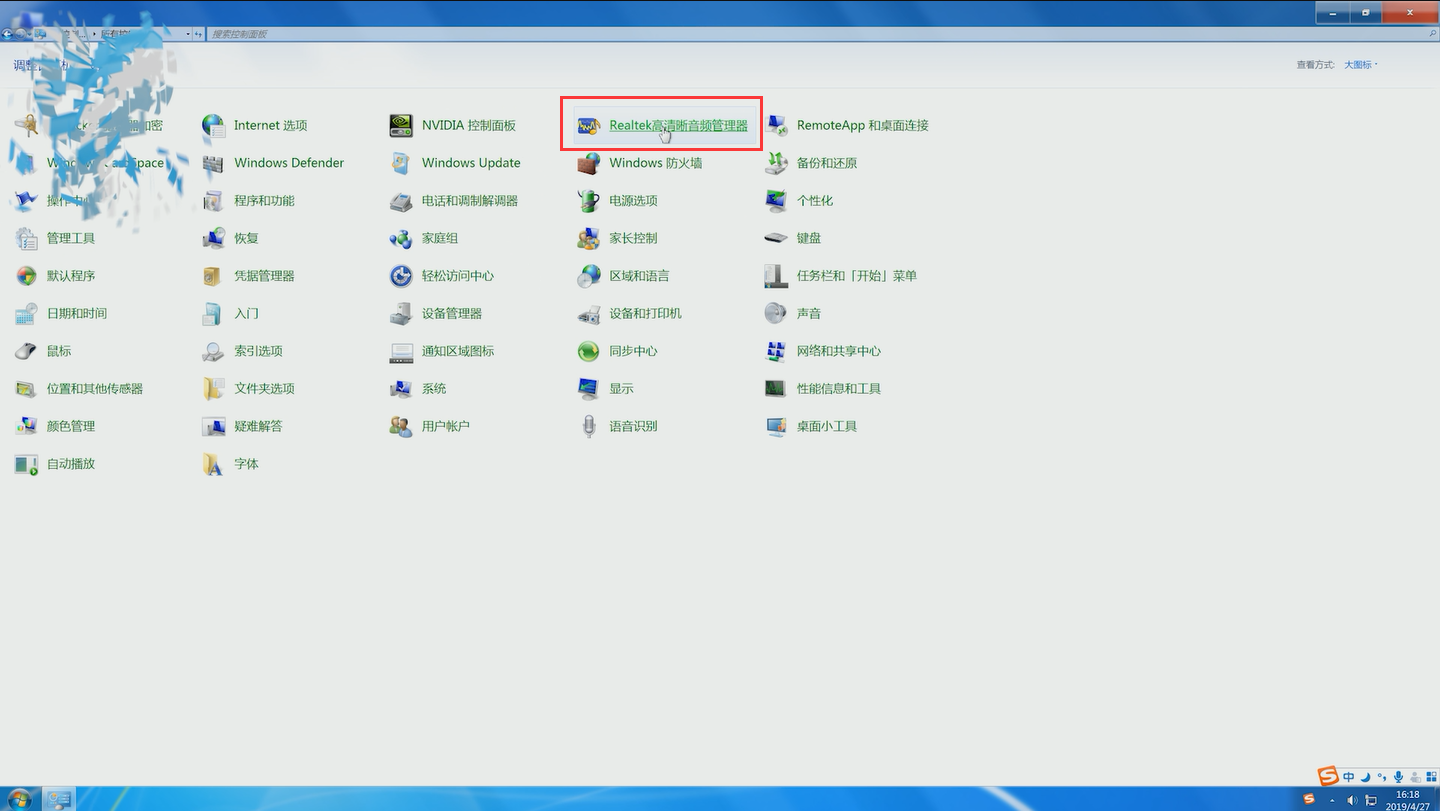This screenshot has width=1440, height=811.
Task: Open Windows Defender
Action: pos(274,163)
